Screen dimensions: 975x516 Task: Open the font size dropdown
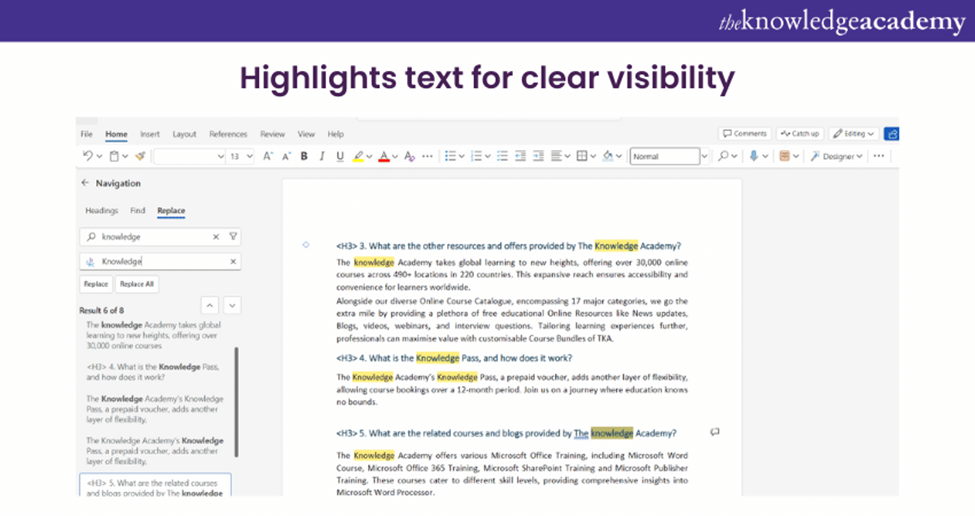coord(248,156)
